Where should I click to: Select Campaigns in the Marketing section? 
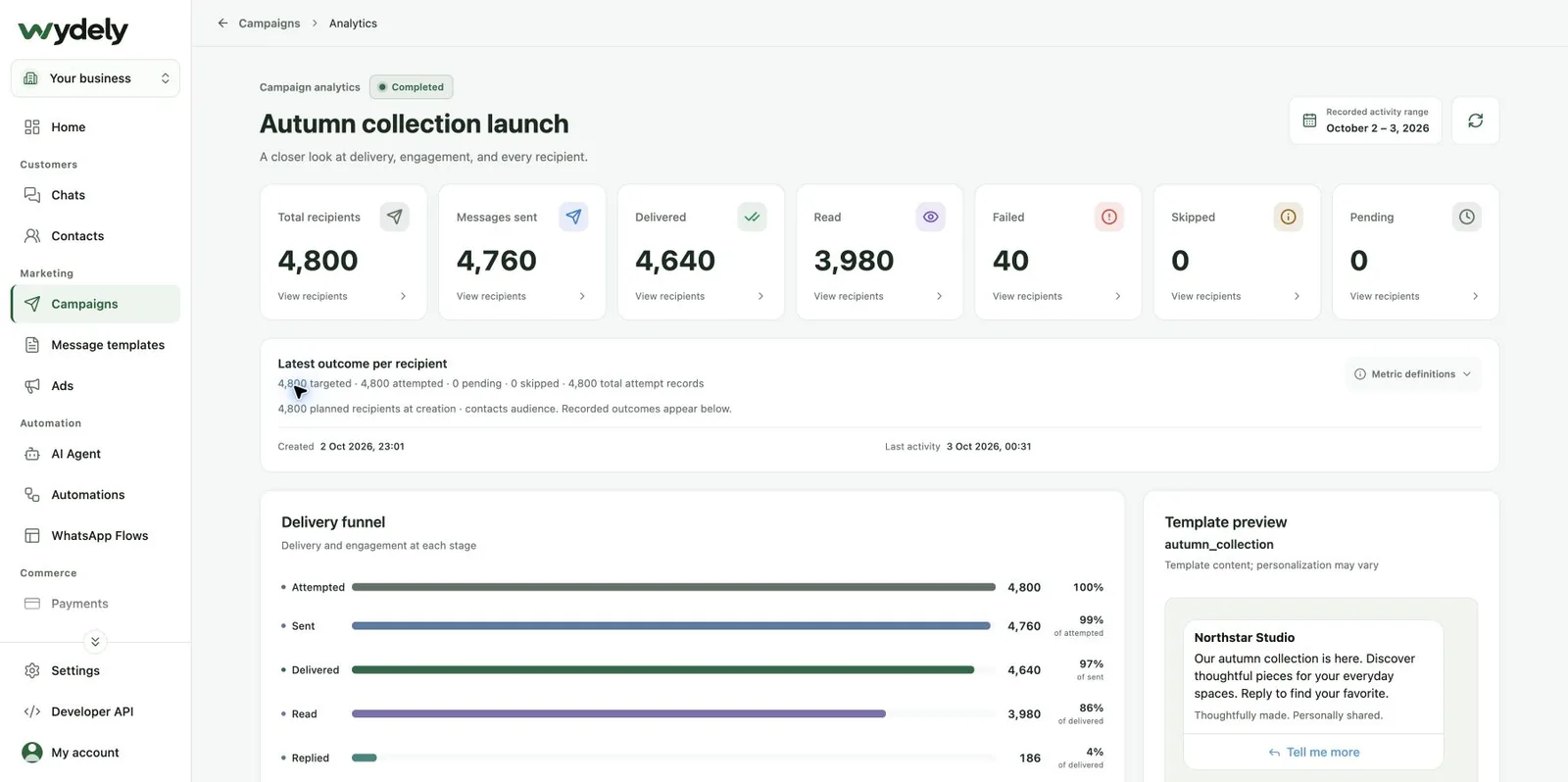(x=95, y=304)
